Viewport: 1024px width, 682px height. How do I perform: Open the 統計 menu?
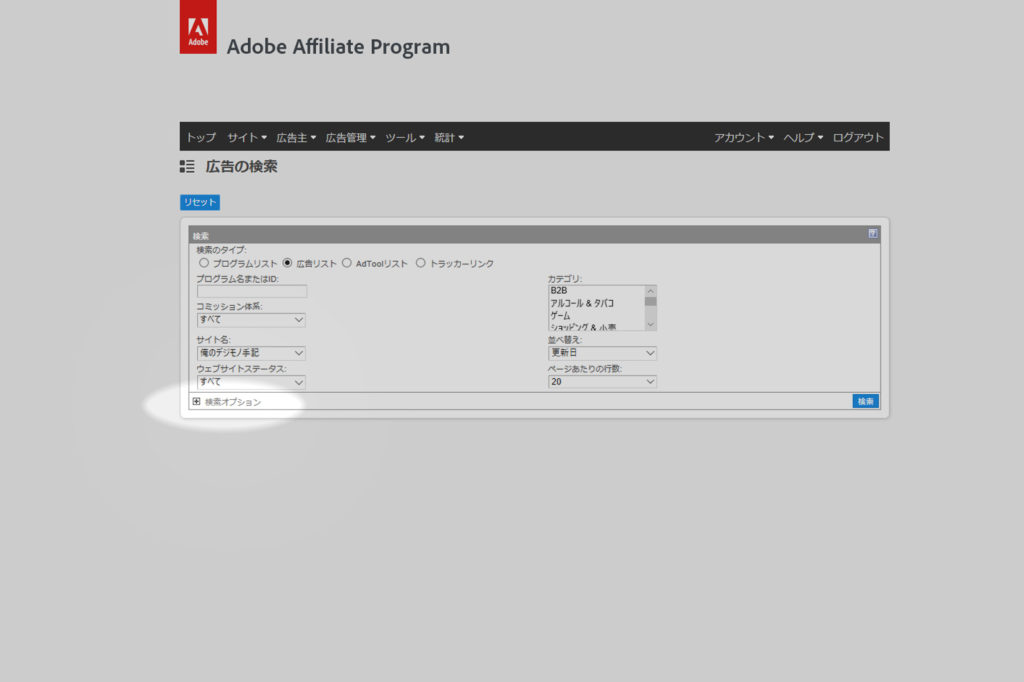[449, 137]
